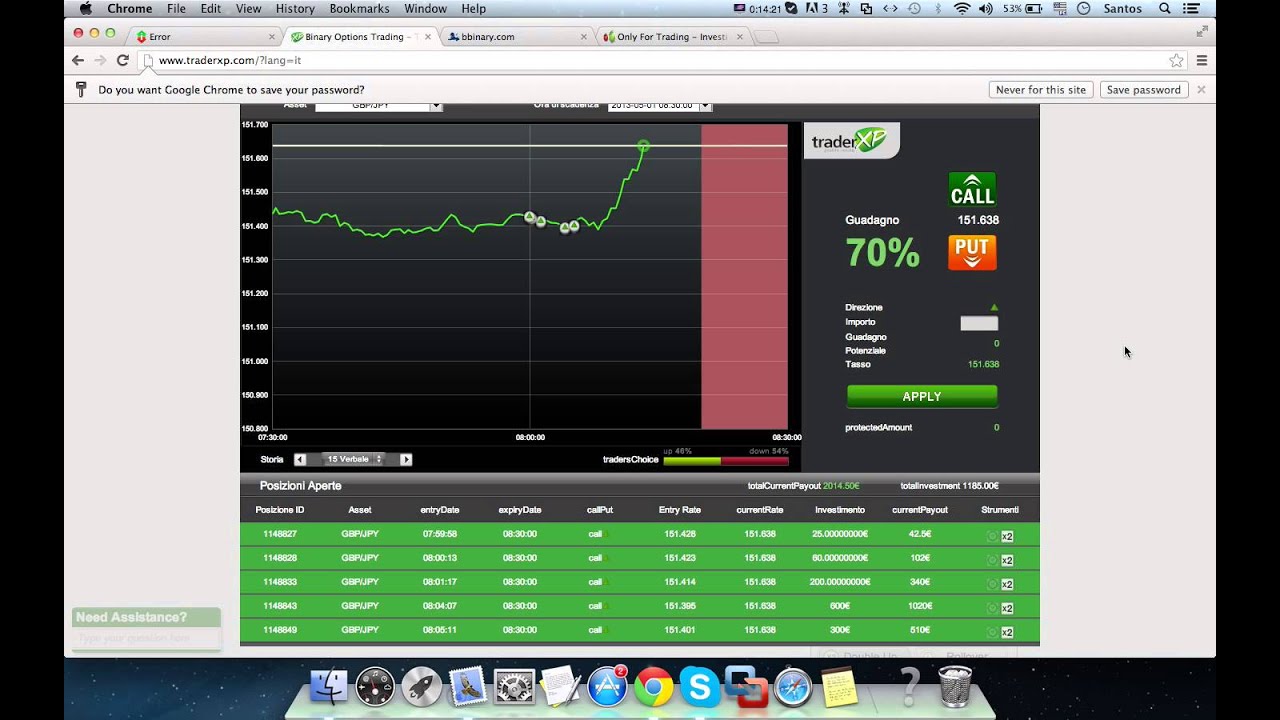Step history forward with right arrow
This screenshot has width=1280, height=720.
[405, 459]
